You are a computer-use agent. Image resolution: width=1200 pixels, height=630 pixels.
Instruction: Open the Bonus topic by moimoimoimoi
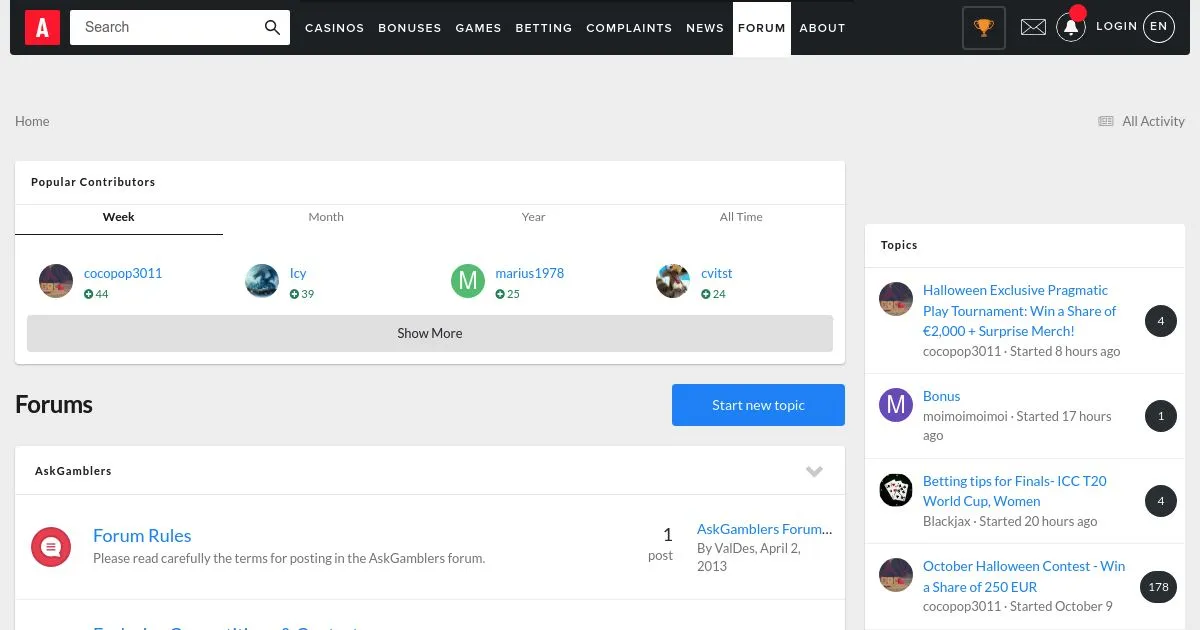click(x=941, y=396)
